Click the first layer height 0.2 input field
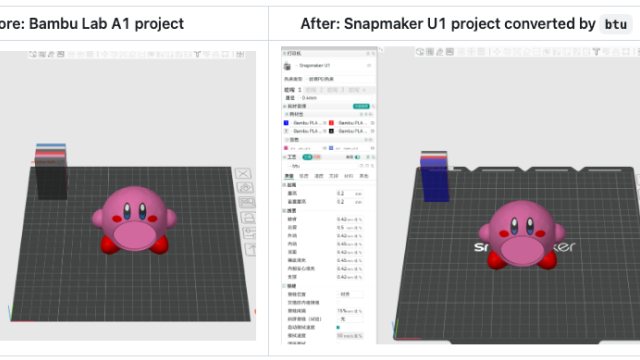This screenshot has width=640, height=360. click(350, 202)
